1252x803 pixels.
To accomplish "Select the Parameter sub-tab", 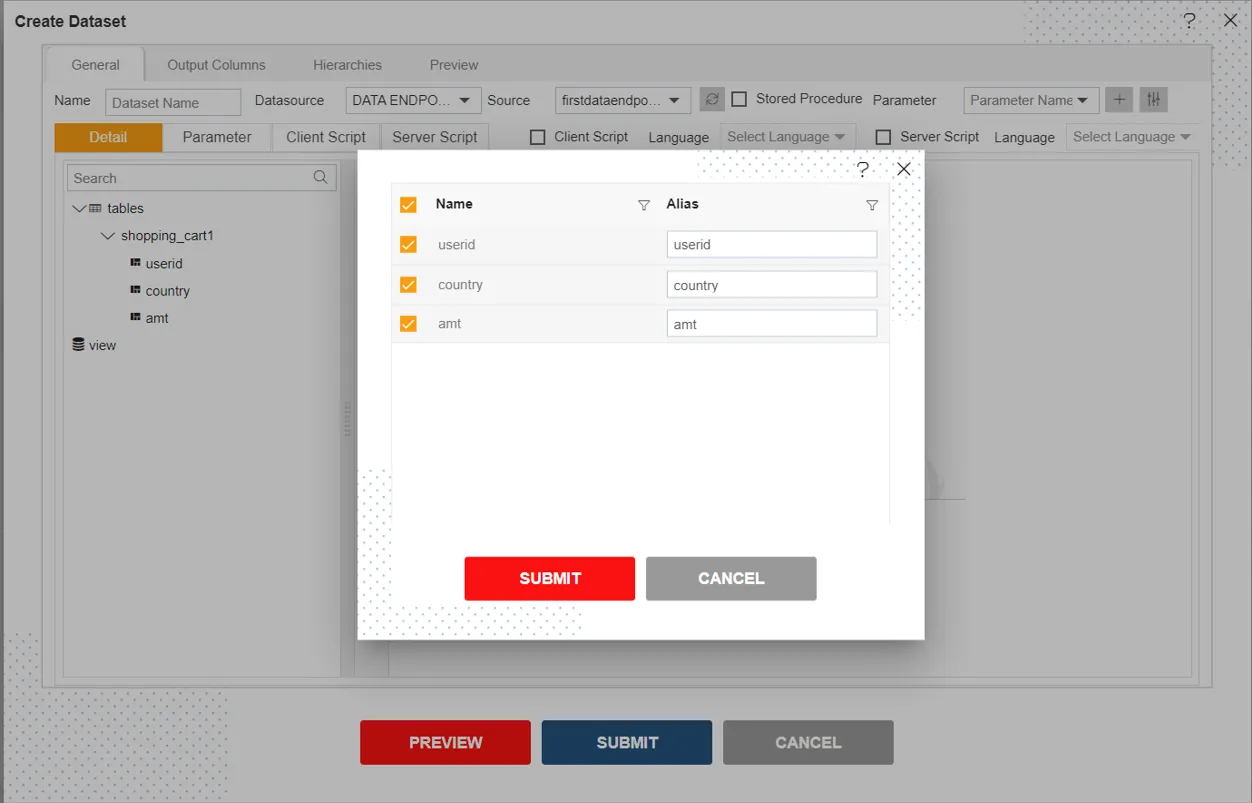I will 217,137.
